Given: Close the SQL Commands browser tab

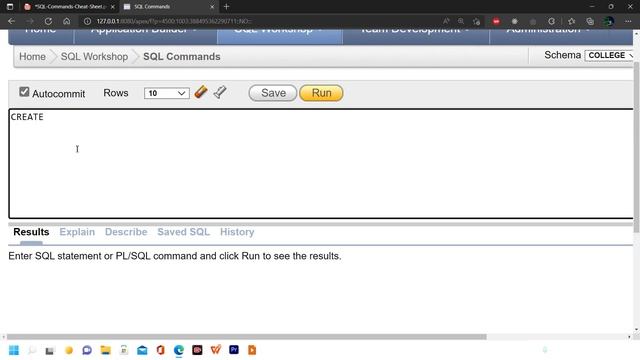Looking at the screenshot, I should (212, 7).
